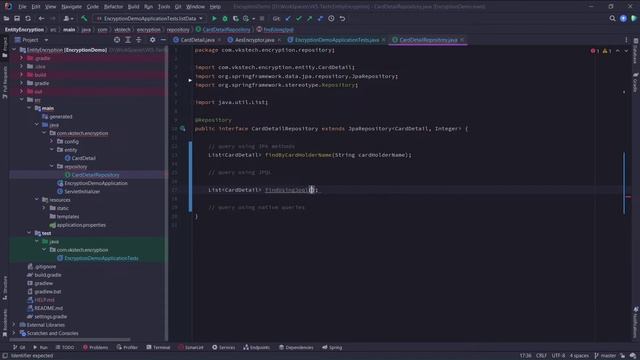Open the Terminal tool window

tap(158, 347)
